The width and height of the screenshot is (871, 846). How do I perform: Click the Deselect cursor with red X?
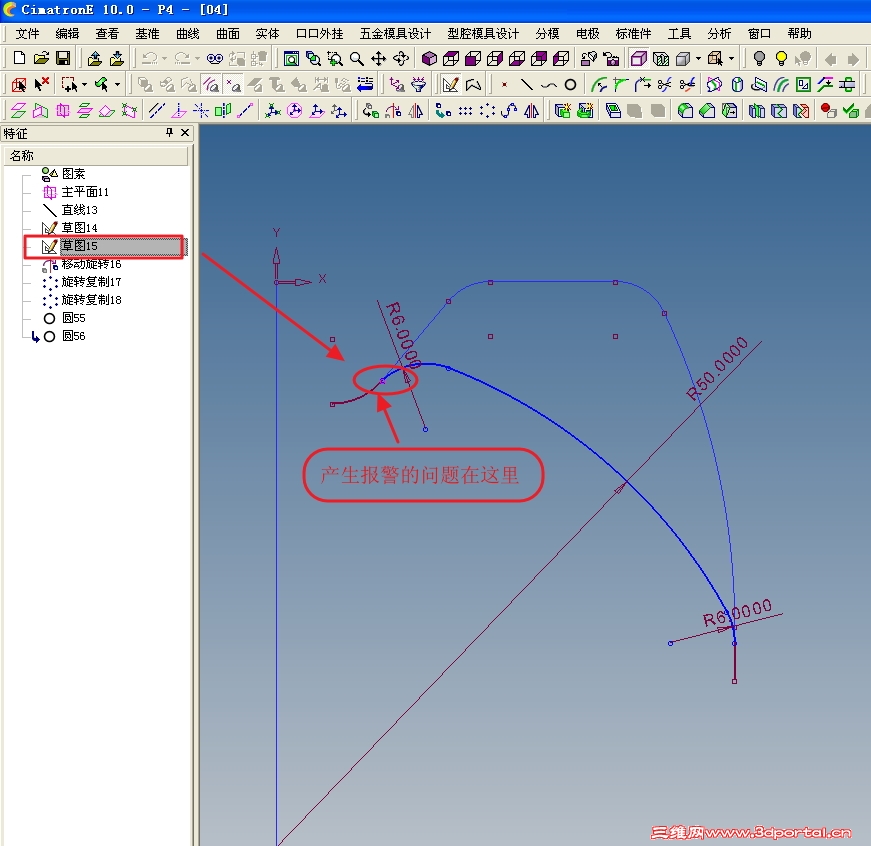41,84
